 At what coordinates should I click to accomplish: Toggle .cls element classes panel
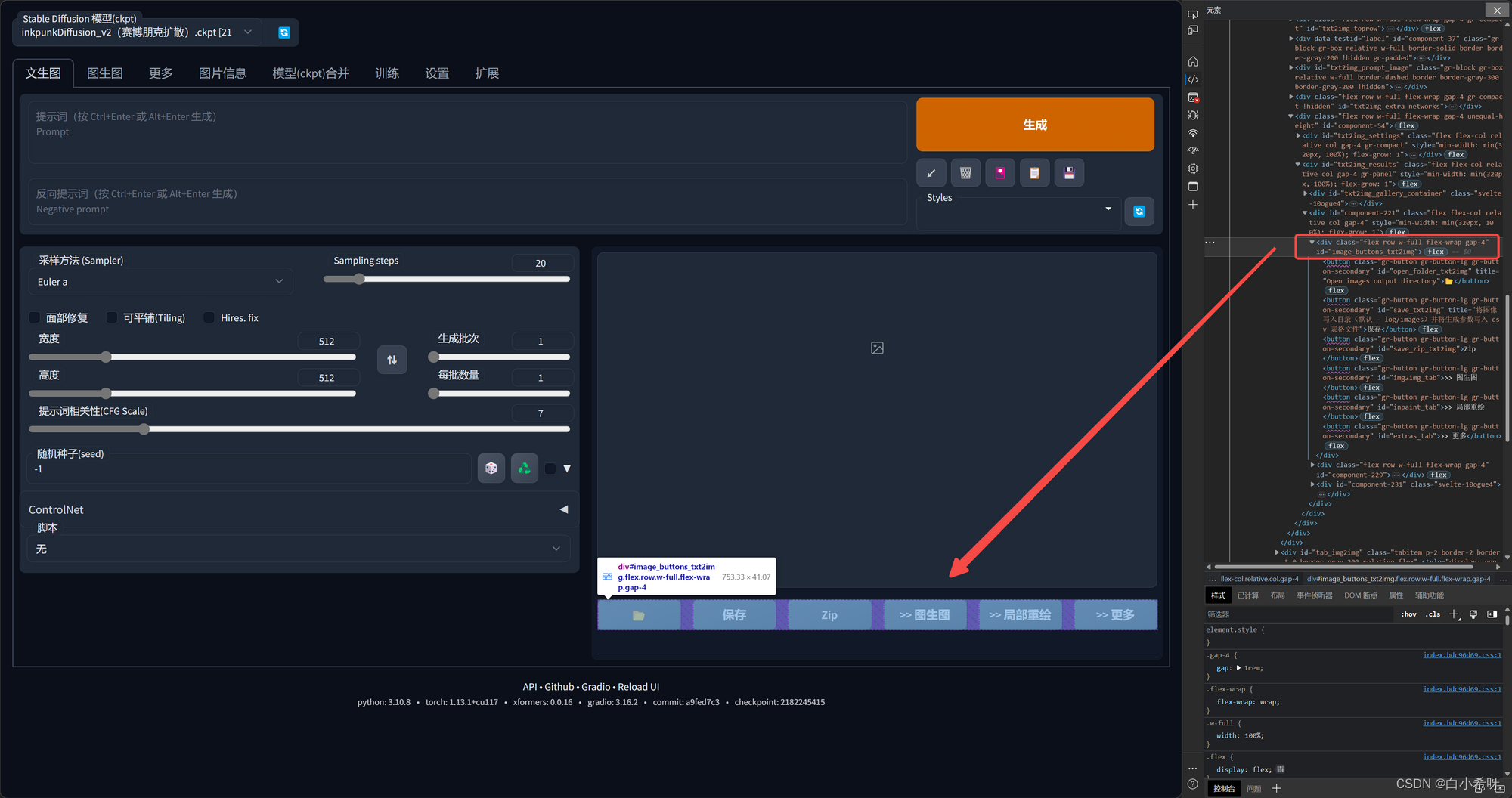coord(1433,614)
